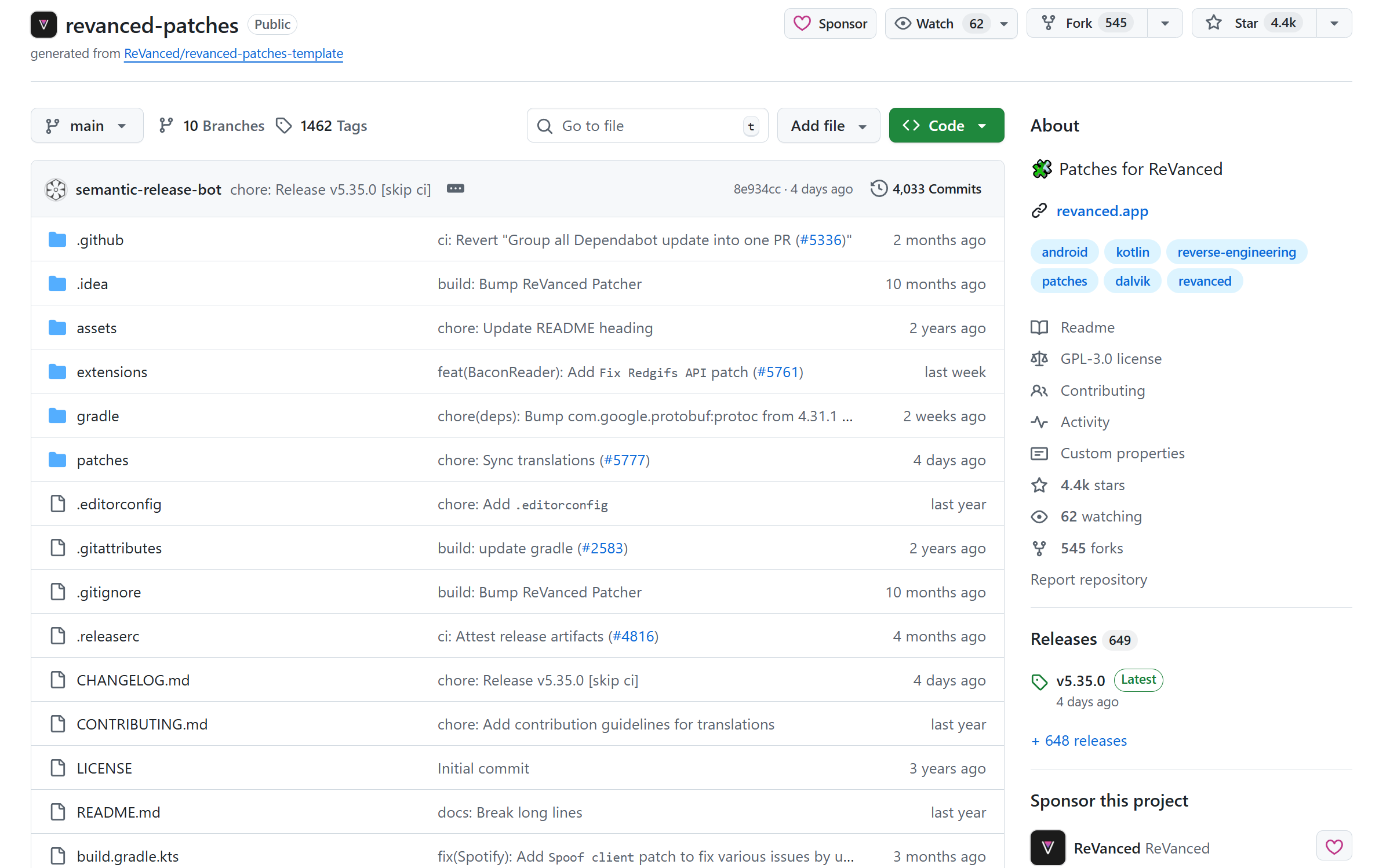Open the main branch selector dropdown
Viewport: 1379px width, 868px height.
87,126
